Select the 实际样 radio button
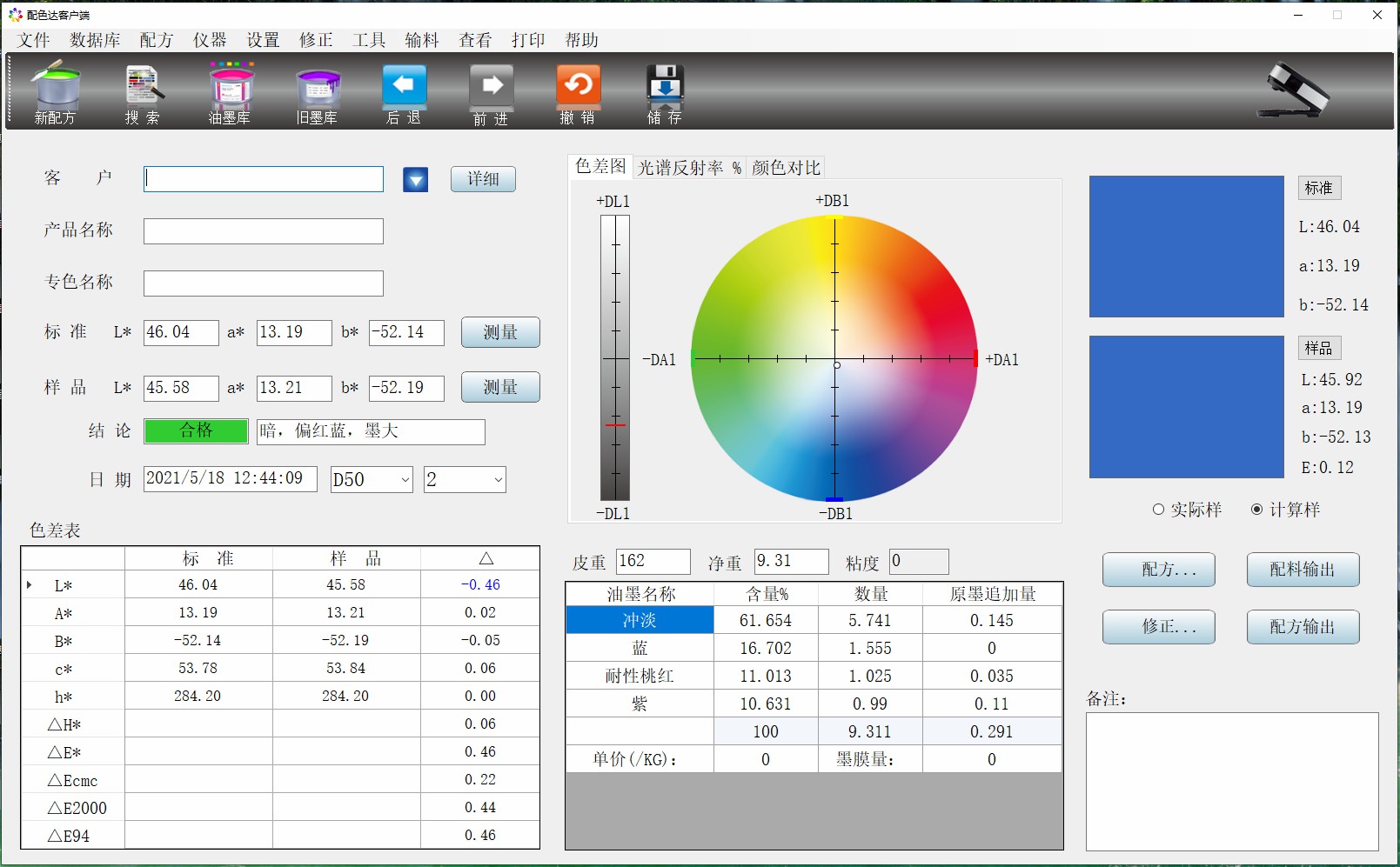The width and height of the screenshot is (1400, 867). click(x=1158, y=510)
